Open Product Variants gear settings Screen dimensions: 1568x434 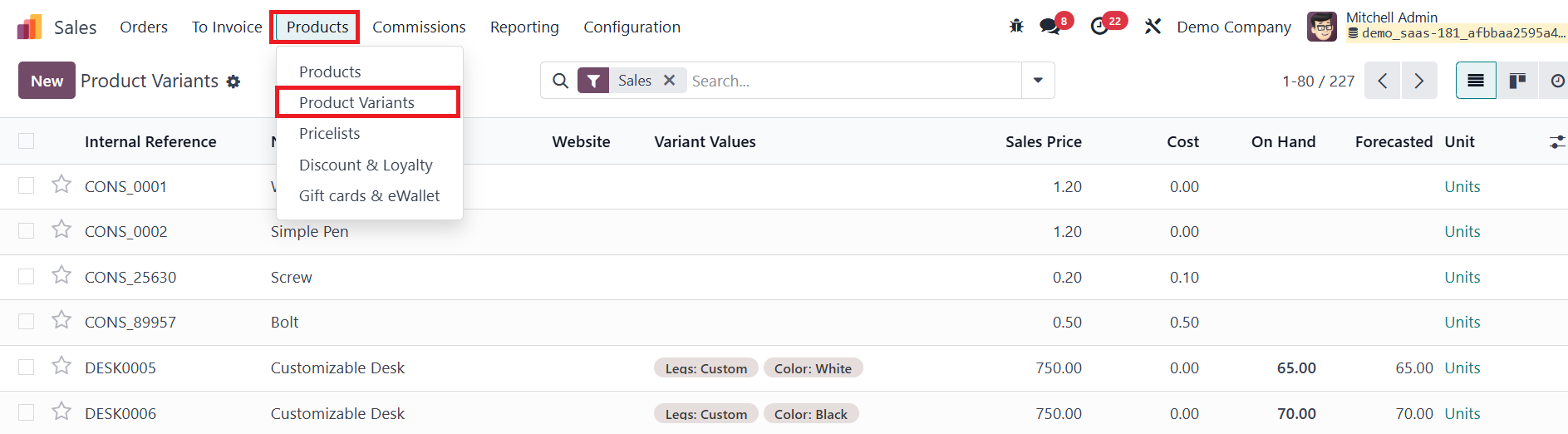pos(233,81)
